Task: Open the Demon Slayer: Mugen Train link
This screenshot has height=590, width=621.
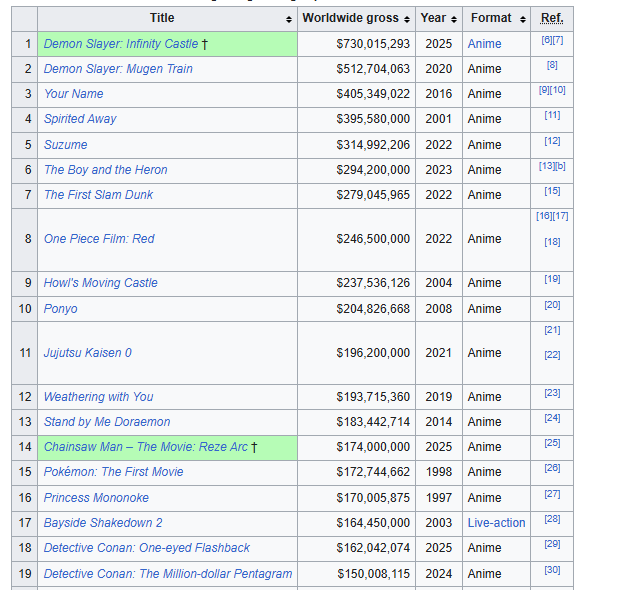Action: pyautogui.click(x=118, y=69)
